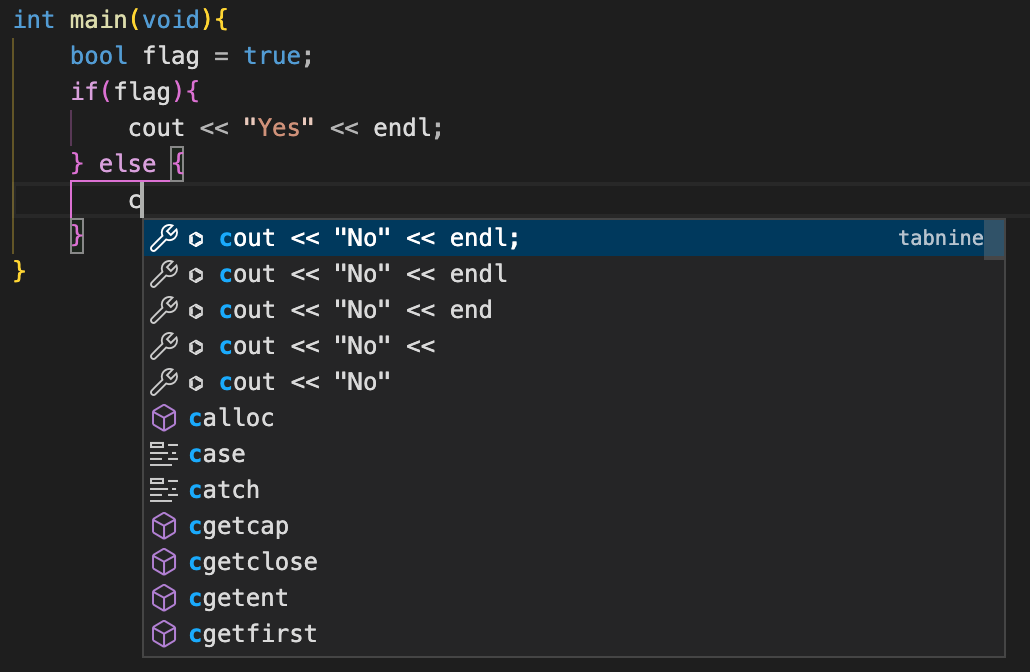The height and width of the screenshot is (672, 1030).
Task: Insert calloc from the completion list
Action: [573, 418]
